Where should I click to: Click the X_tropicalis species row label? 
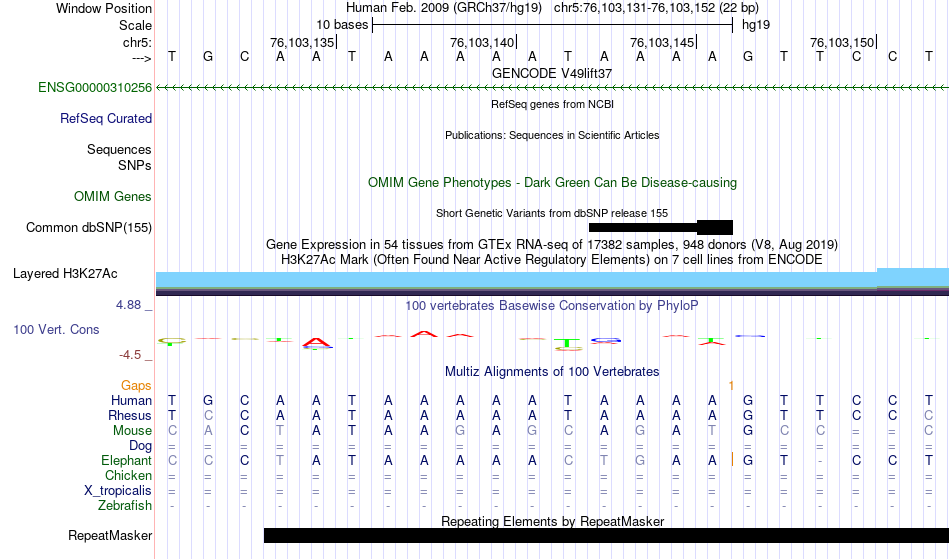[x=118, y=491]
